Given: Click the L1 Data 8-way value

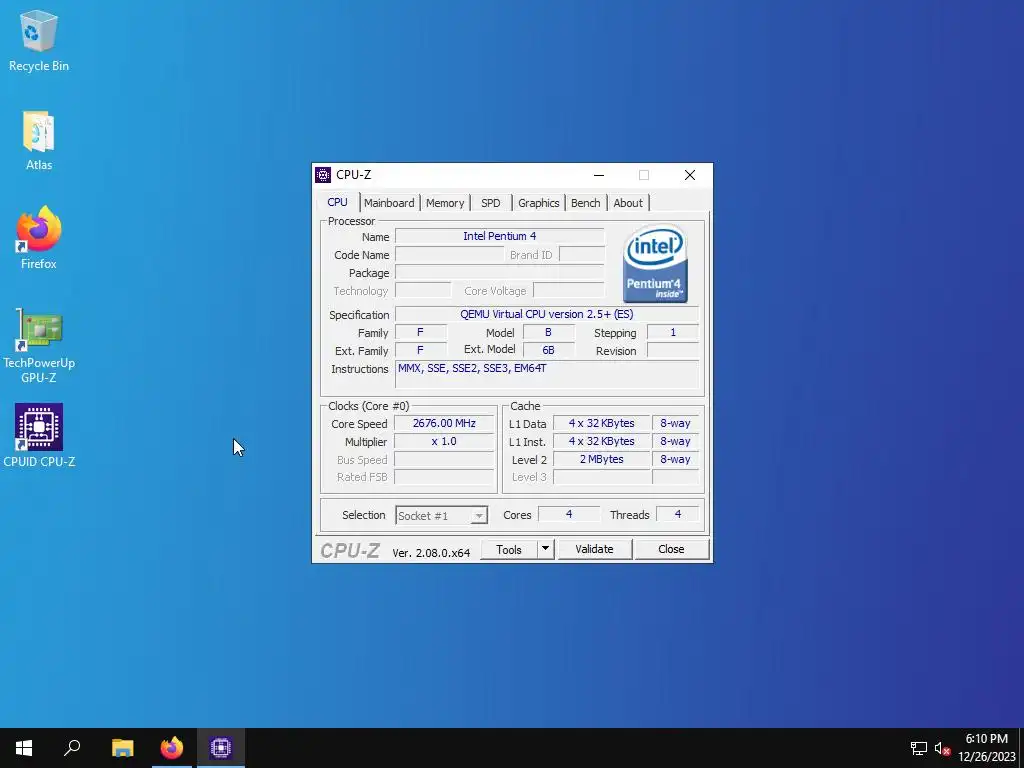Looking at the screenshot, I should coord(675,423).
